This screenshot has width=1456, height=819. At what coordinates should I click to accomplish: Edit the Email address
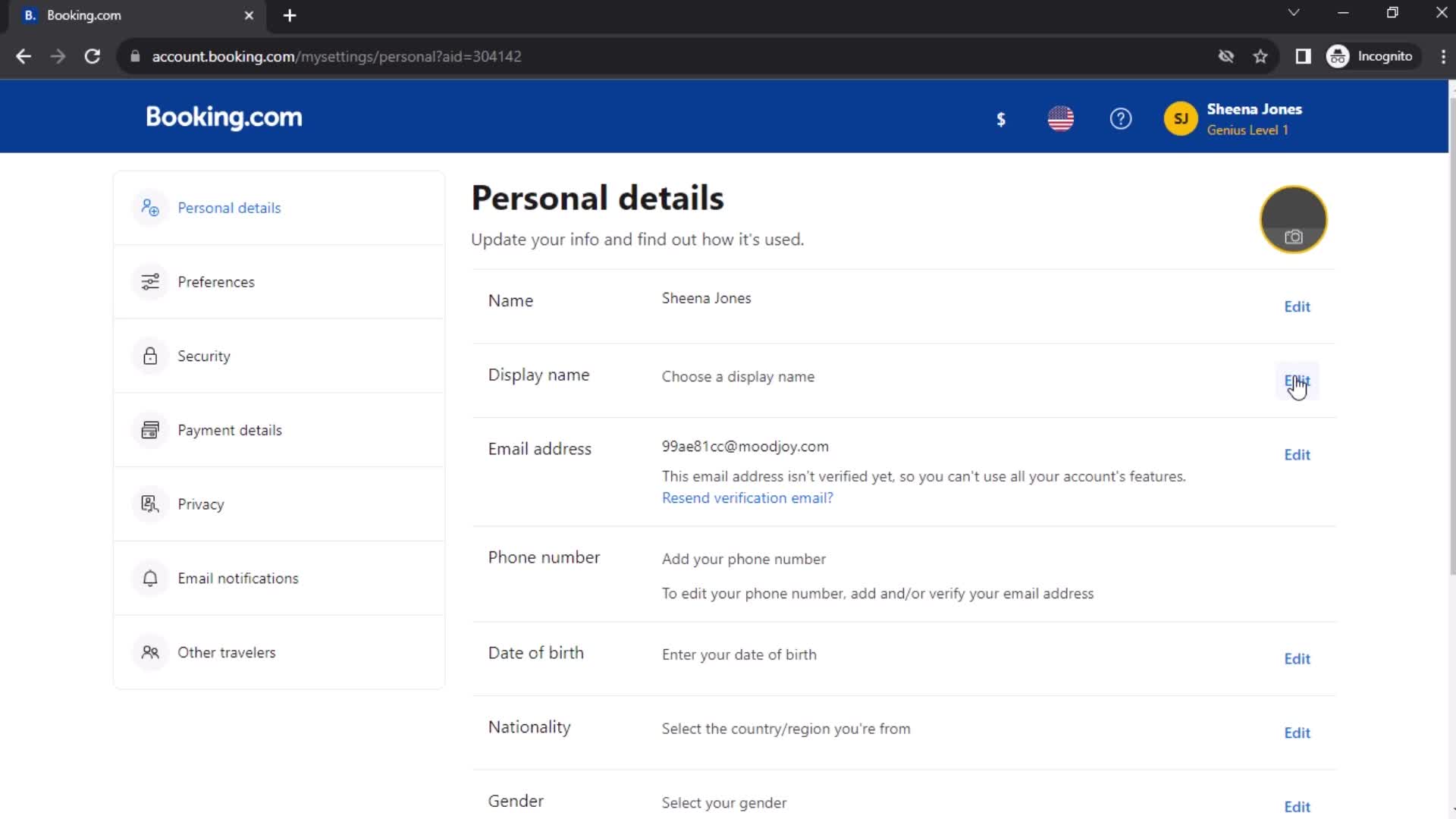coord(1297,455)
